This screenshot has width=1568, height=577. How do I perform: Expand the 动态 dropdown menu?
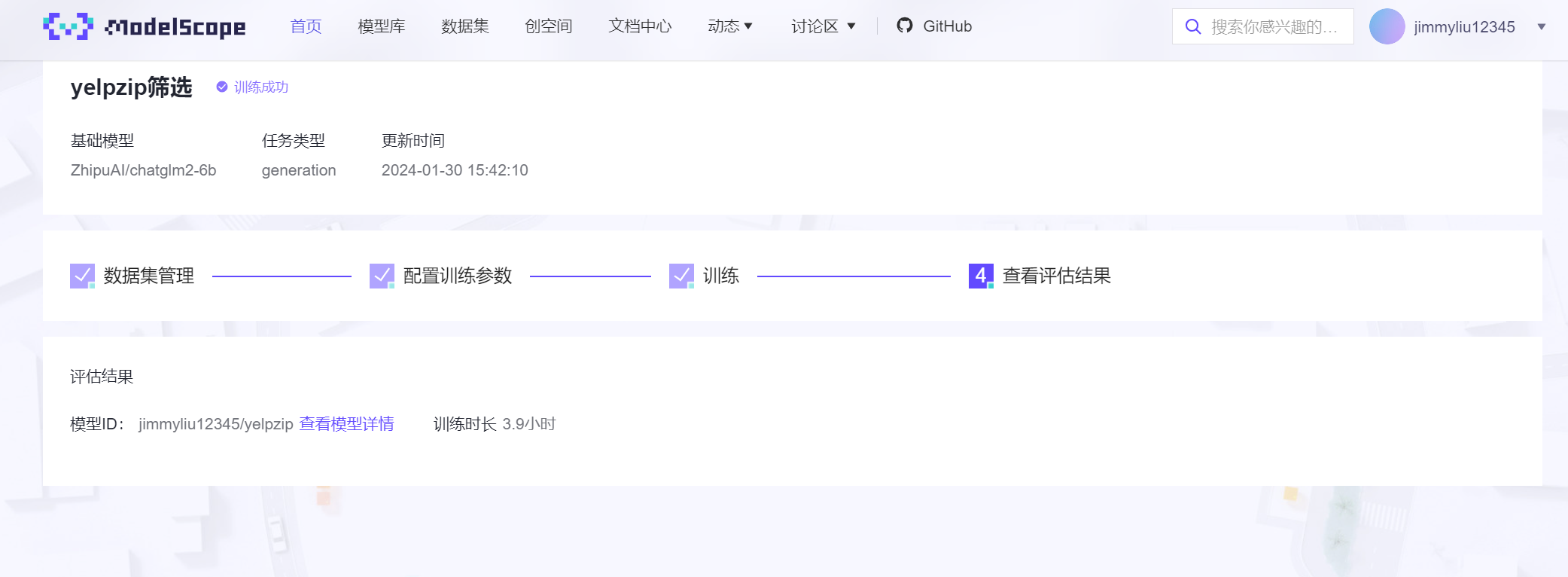coord(730,26)
